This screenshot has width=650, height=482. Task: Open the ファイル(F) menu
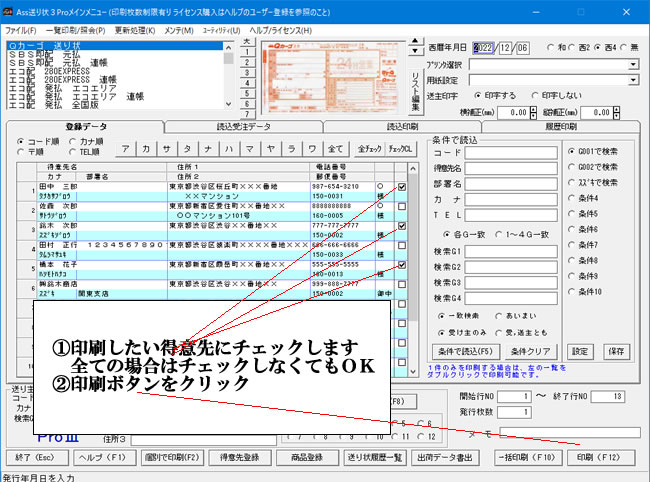(20, 31)
